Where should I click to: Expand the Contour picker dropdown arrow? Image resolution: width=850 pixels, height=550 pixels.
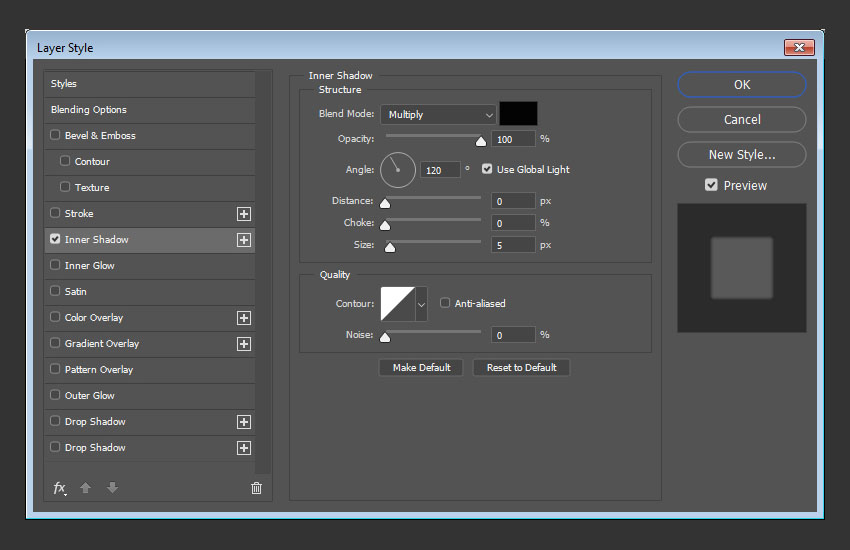point(421,304)
